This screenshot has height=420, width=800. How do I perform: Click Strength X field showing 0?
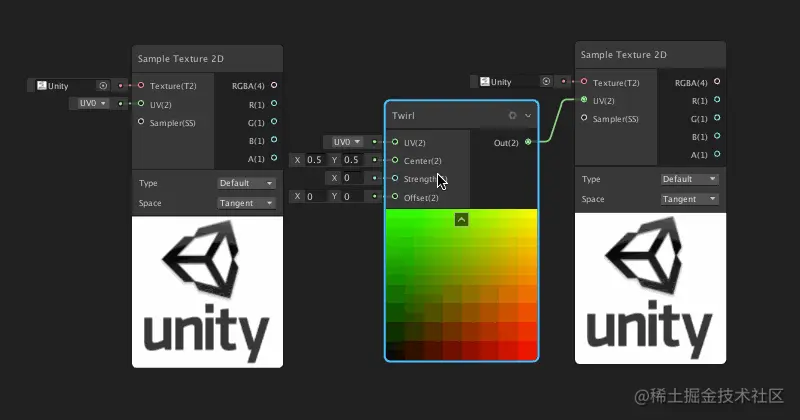click(x=353, y=178)
